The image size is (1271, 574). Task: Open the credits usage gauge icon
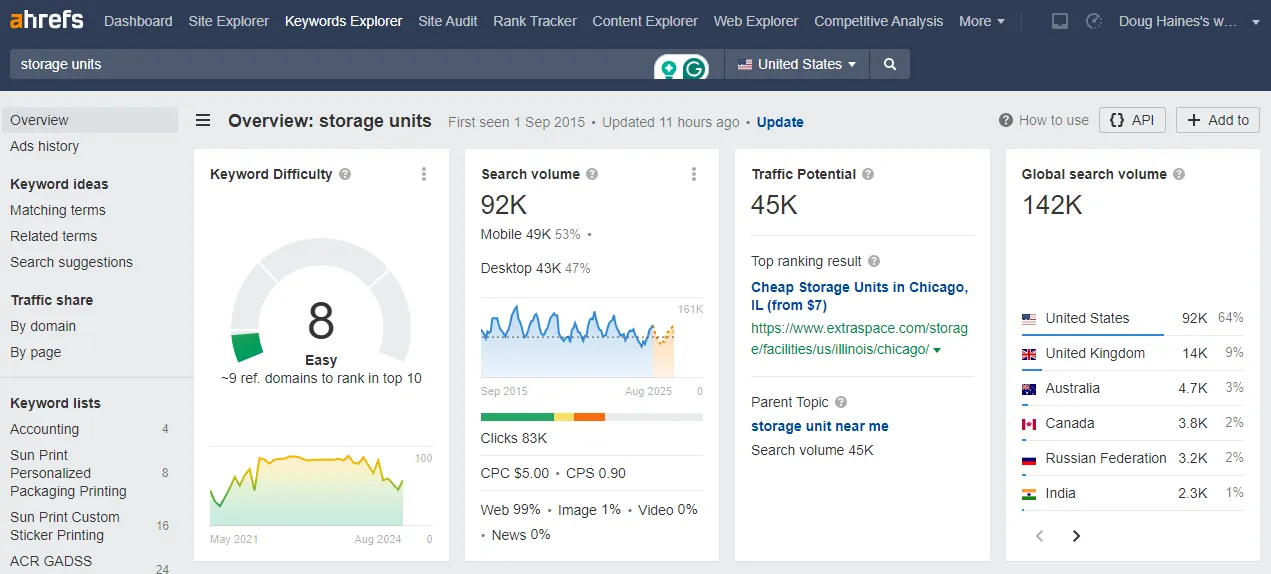click(1094, 21)
